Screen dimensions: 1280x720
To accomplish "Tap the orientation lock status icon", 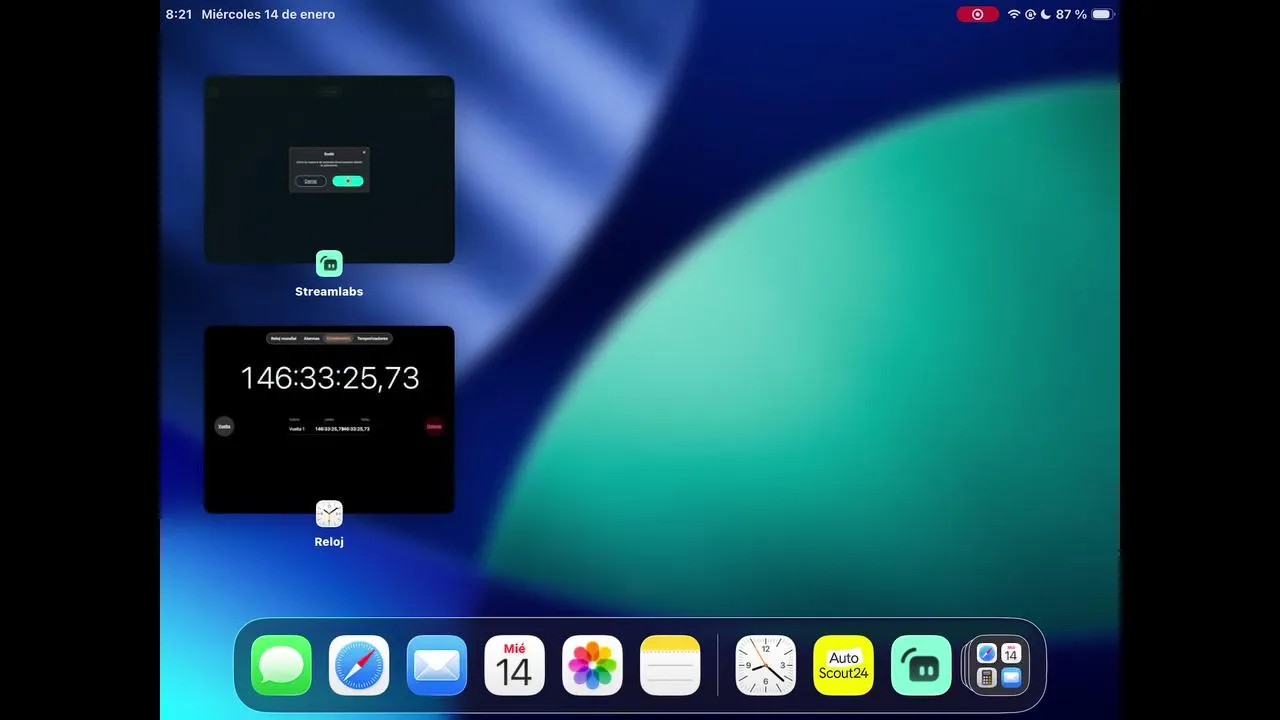I will coord(1030,14).
